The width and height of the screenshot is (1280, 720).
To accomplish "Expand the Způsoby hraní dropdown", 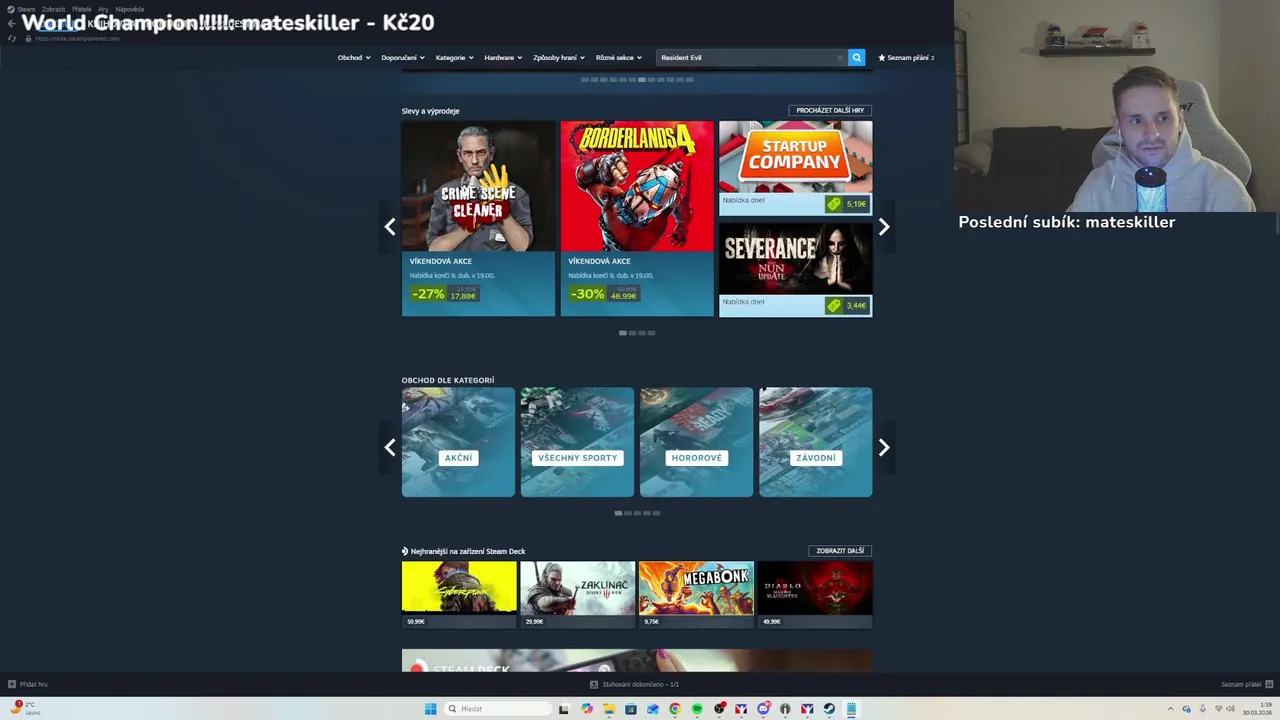I will [558, 57].
